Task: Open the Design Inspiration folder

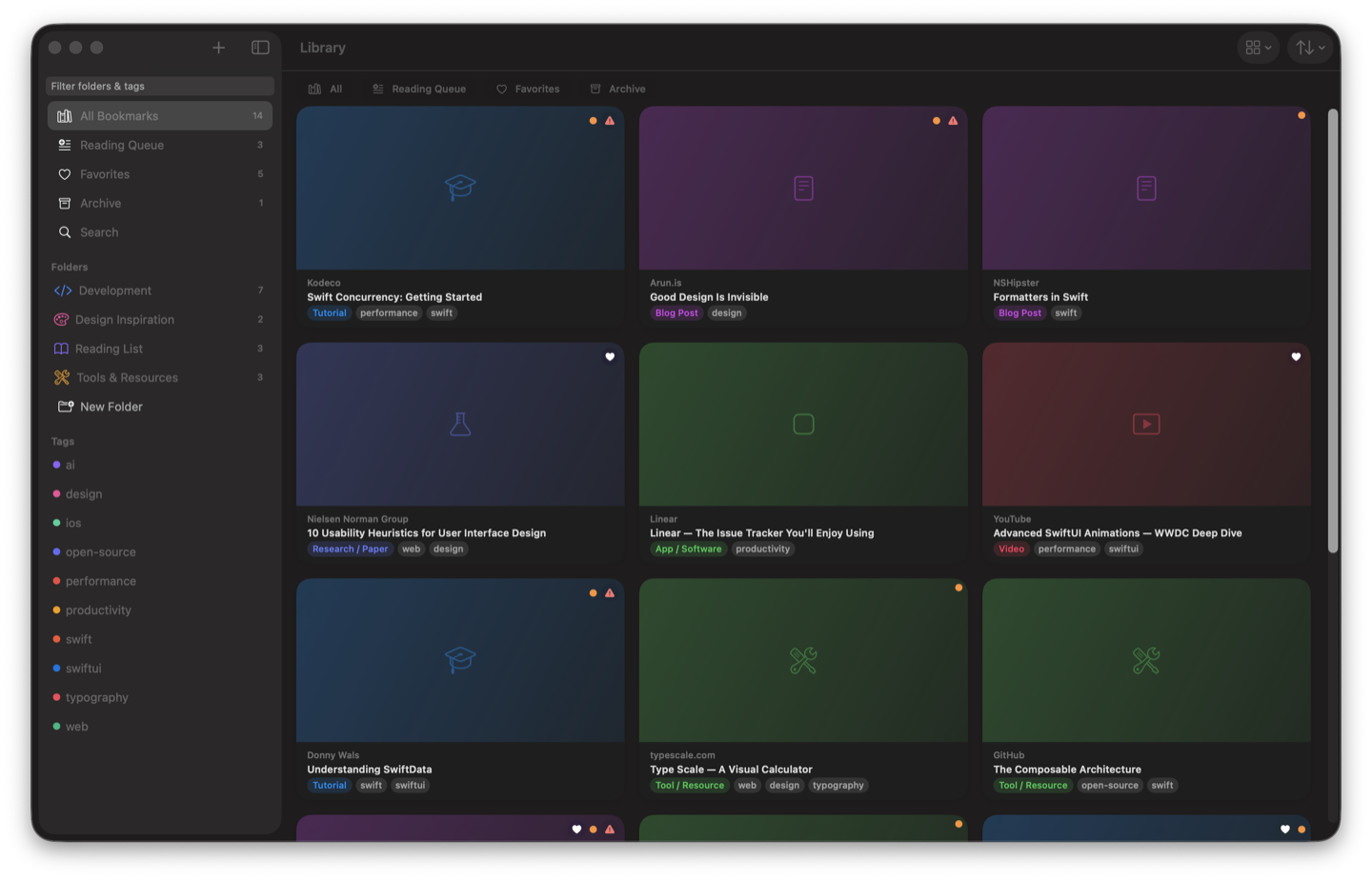Action: (x=160, y=320)
